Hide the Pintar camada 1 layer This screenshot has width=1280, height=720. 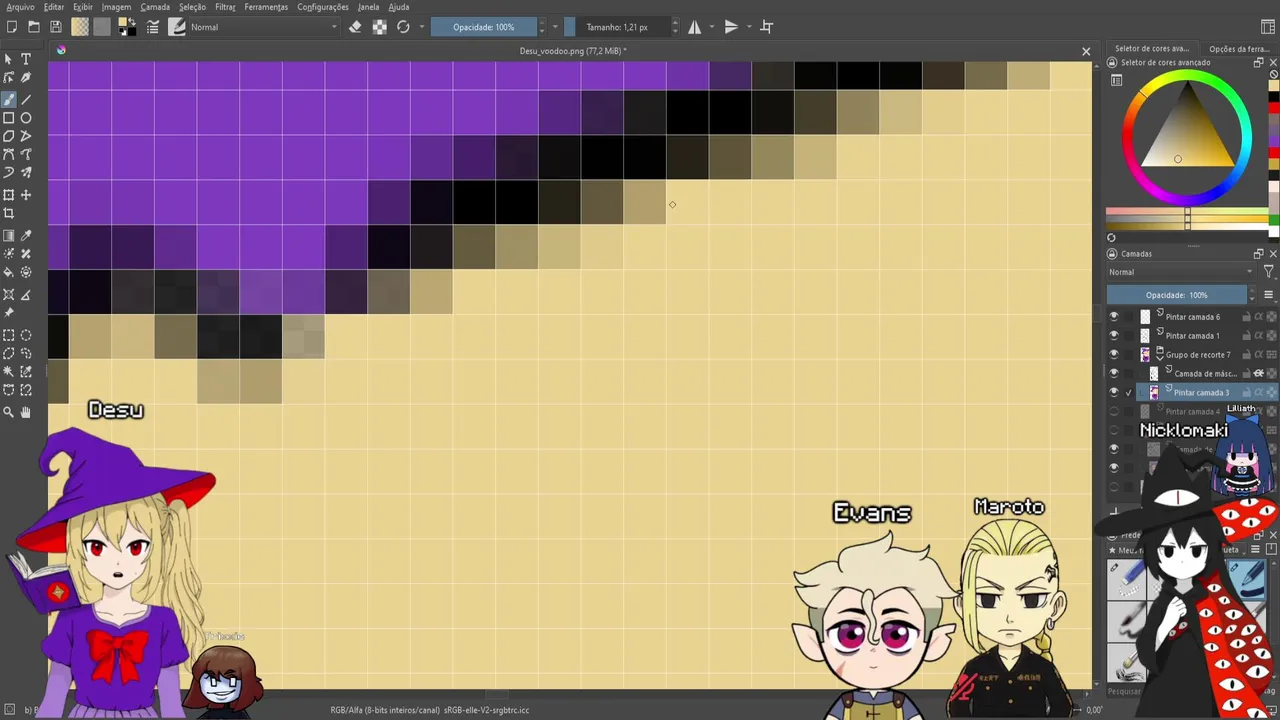1114,336
